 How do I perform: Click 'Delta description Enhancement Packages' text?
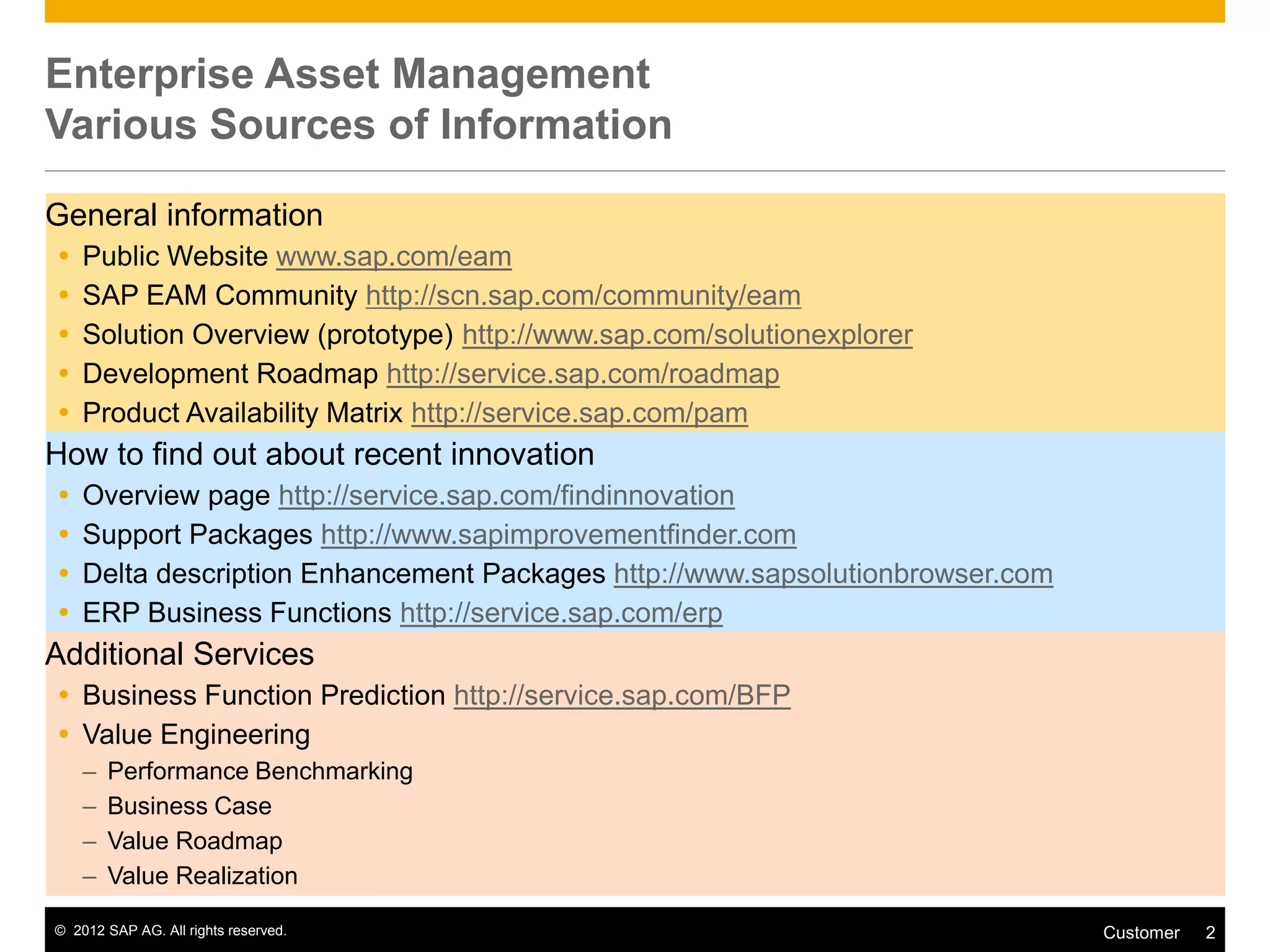click(x=344, y=573)
